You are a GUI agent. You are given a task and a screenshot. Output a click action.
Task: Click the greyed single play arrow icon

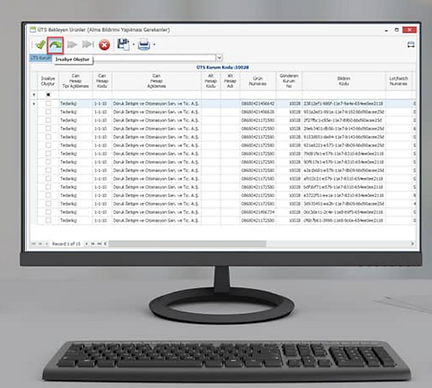pos(72,44)
